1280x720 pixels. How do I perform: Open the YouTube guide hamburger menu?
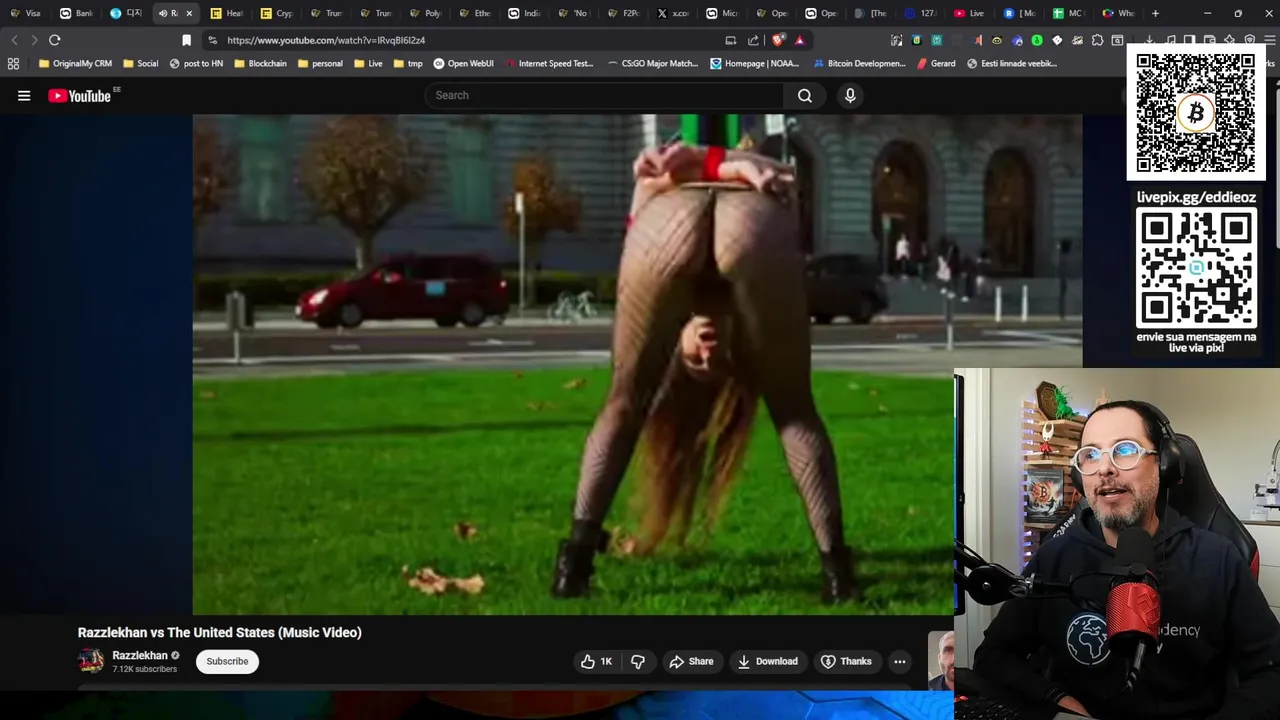click(24, 96)
